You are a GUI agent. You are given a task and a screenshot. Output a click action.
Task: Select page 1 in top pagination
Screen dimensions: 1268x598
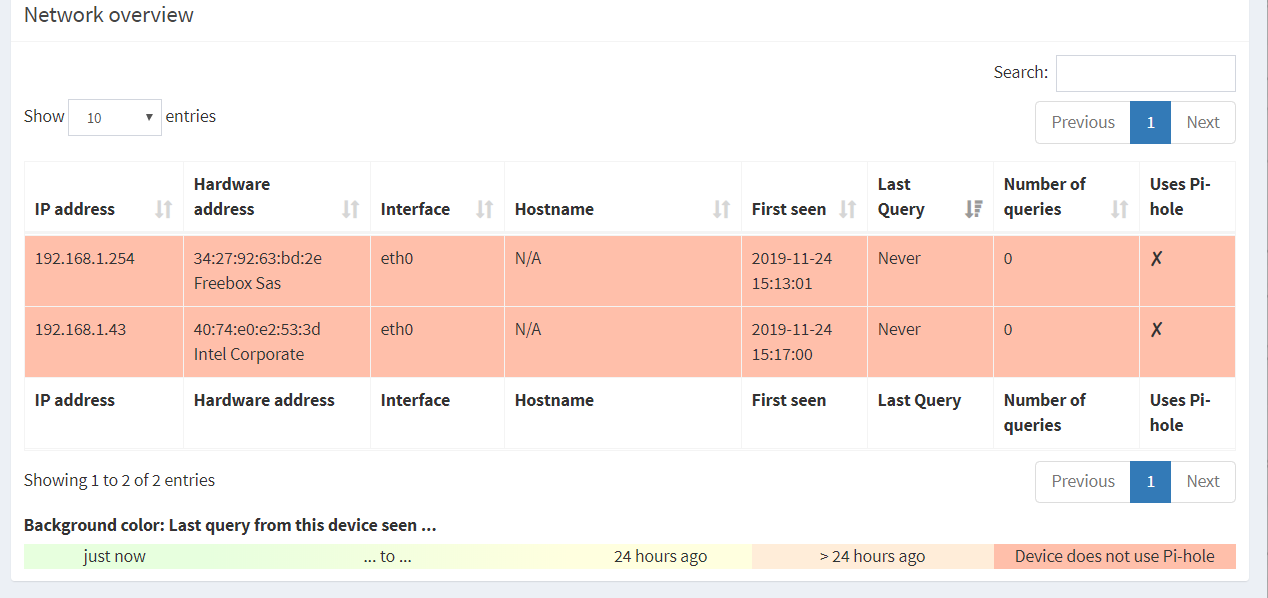[x=1151, y=122]
